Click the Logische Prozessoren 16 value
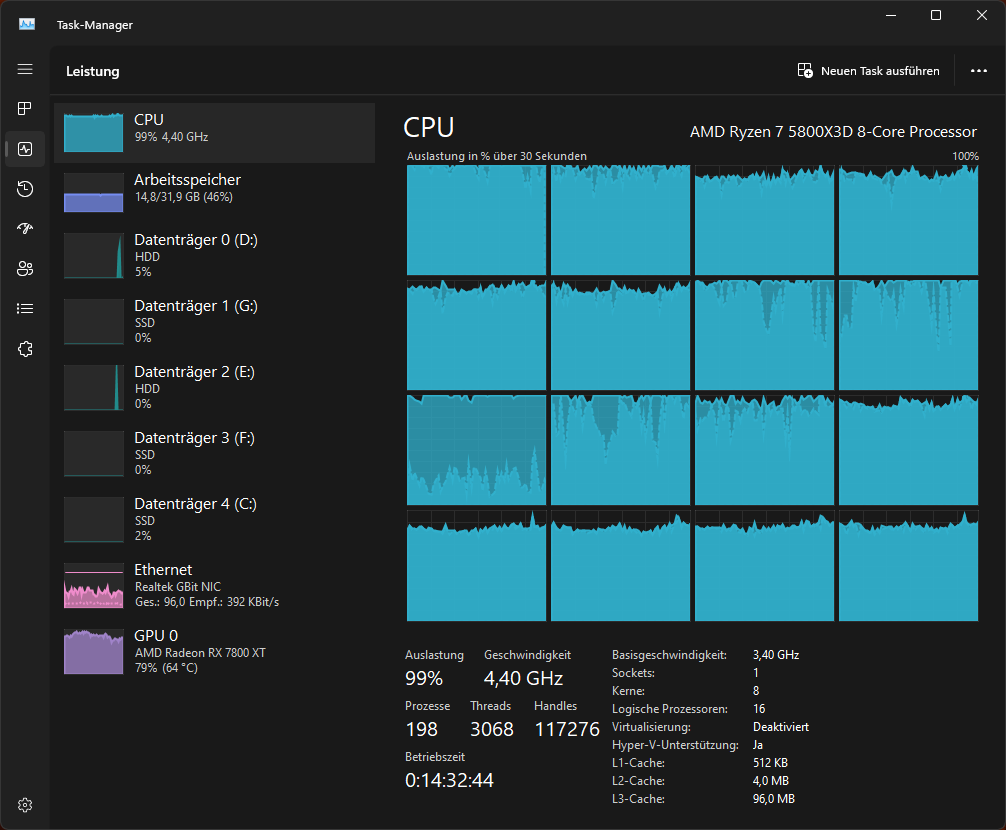This screenshot has width=1006, height=830. click(x=759, y=709)
